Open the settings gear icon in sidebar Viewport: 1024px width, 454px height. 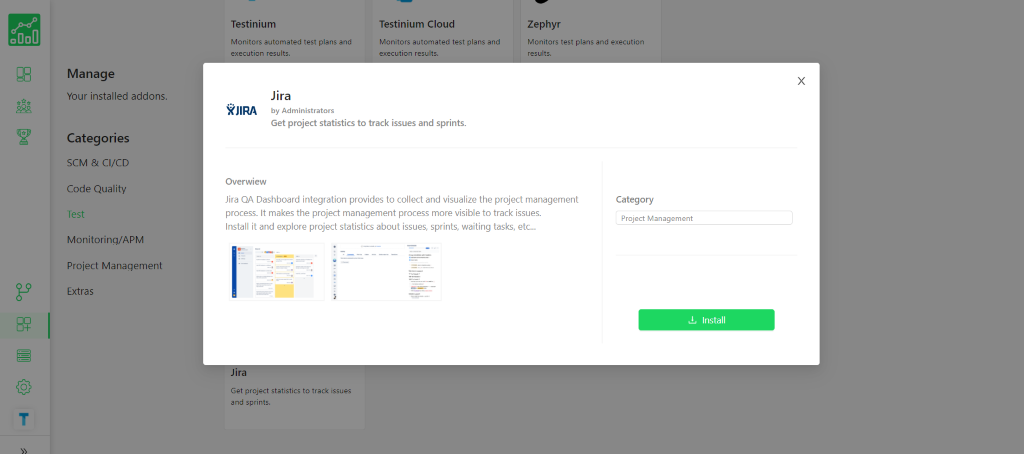[x=24, y=387]
